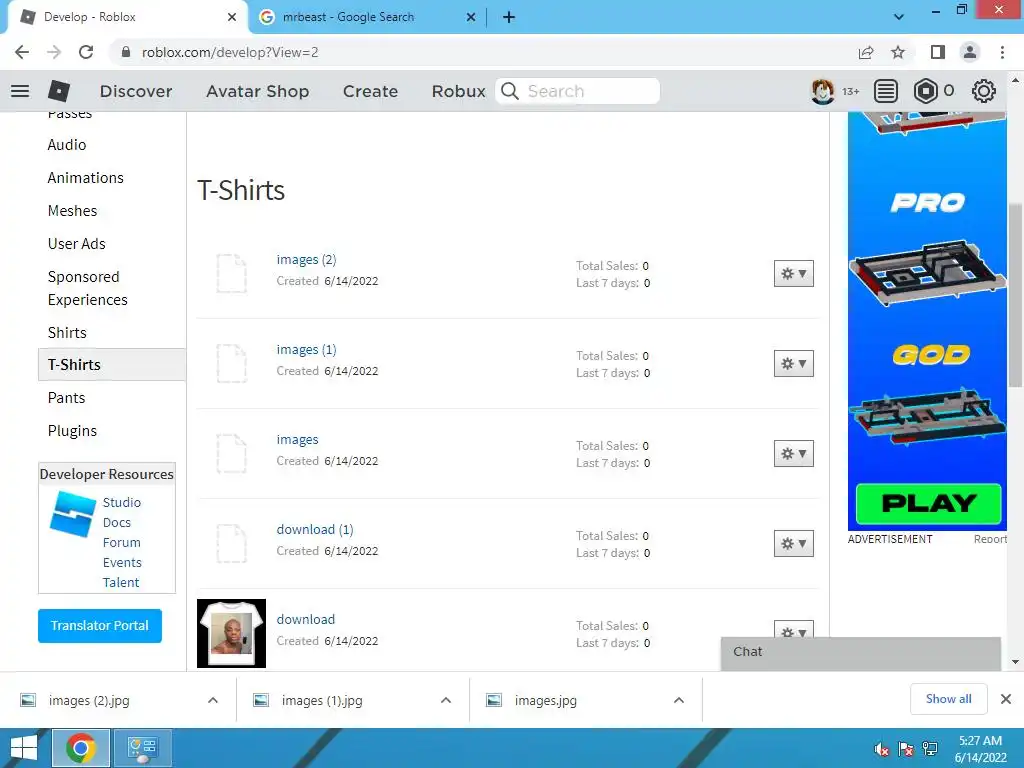This screenshot has width=1024, height=768.
Task: Open the Avatar Shop menu item
Action: click(257, 91)
